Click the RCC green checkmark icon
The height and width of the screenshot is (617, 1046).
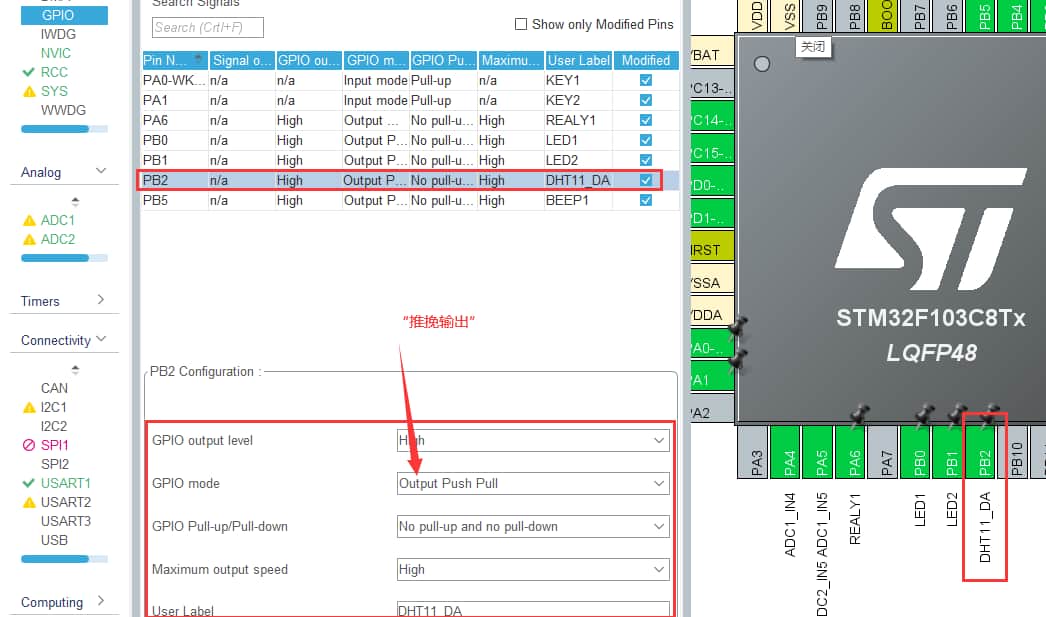[28, 72]
